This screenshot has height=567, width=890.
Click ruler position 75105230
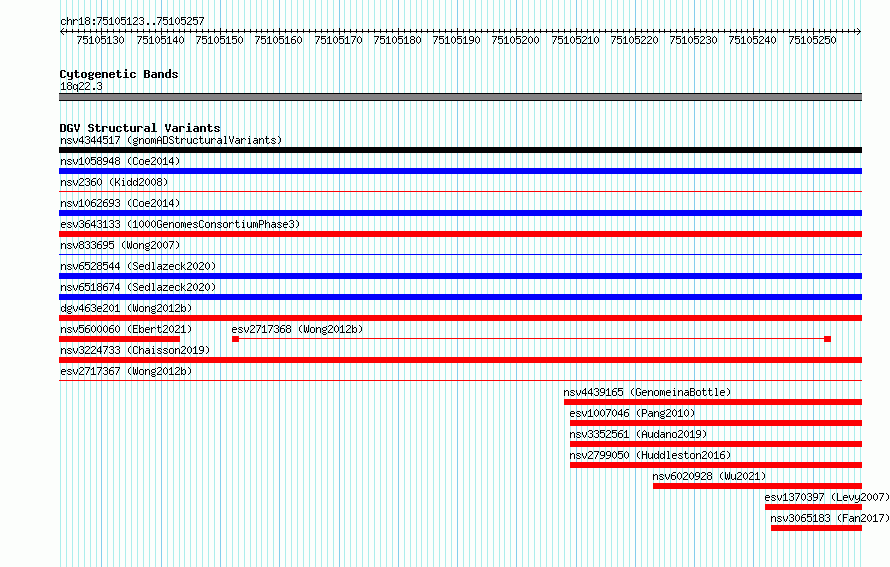point(694,40)
